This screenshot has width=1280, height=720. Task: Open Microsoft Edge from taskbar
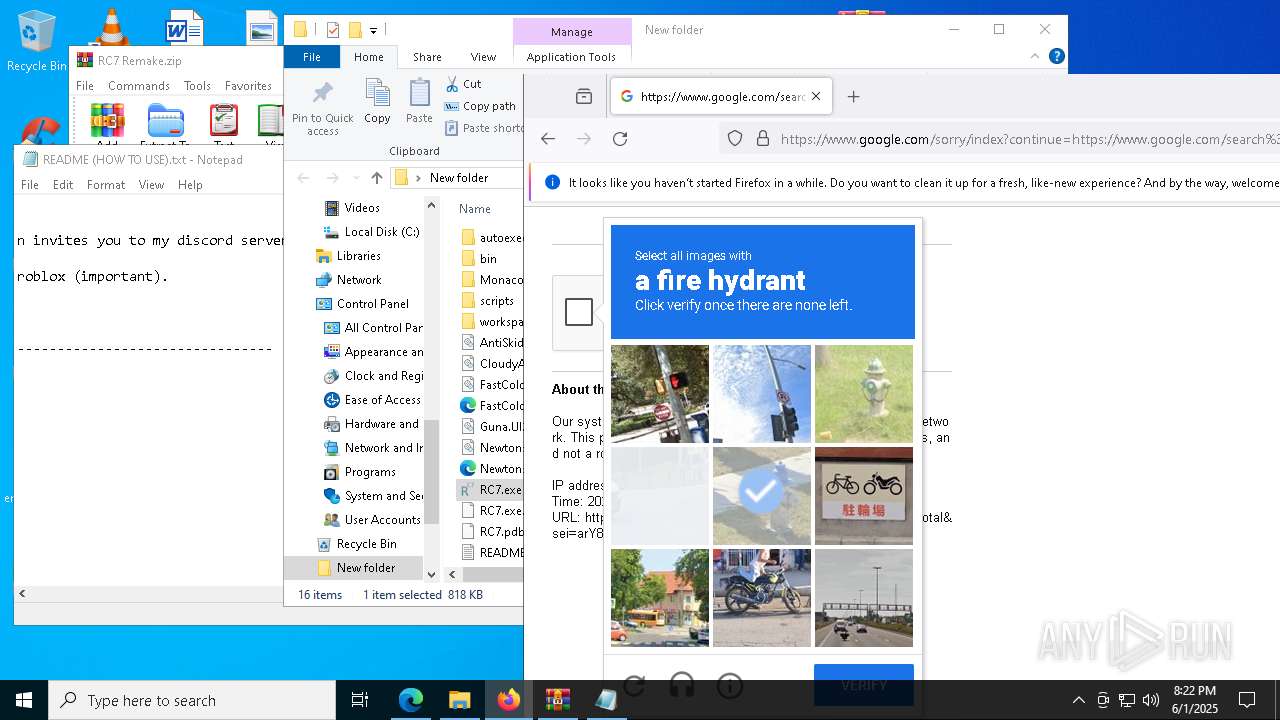click(411, 700)
